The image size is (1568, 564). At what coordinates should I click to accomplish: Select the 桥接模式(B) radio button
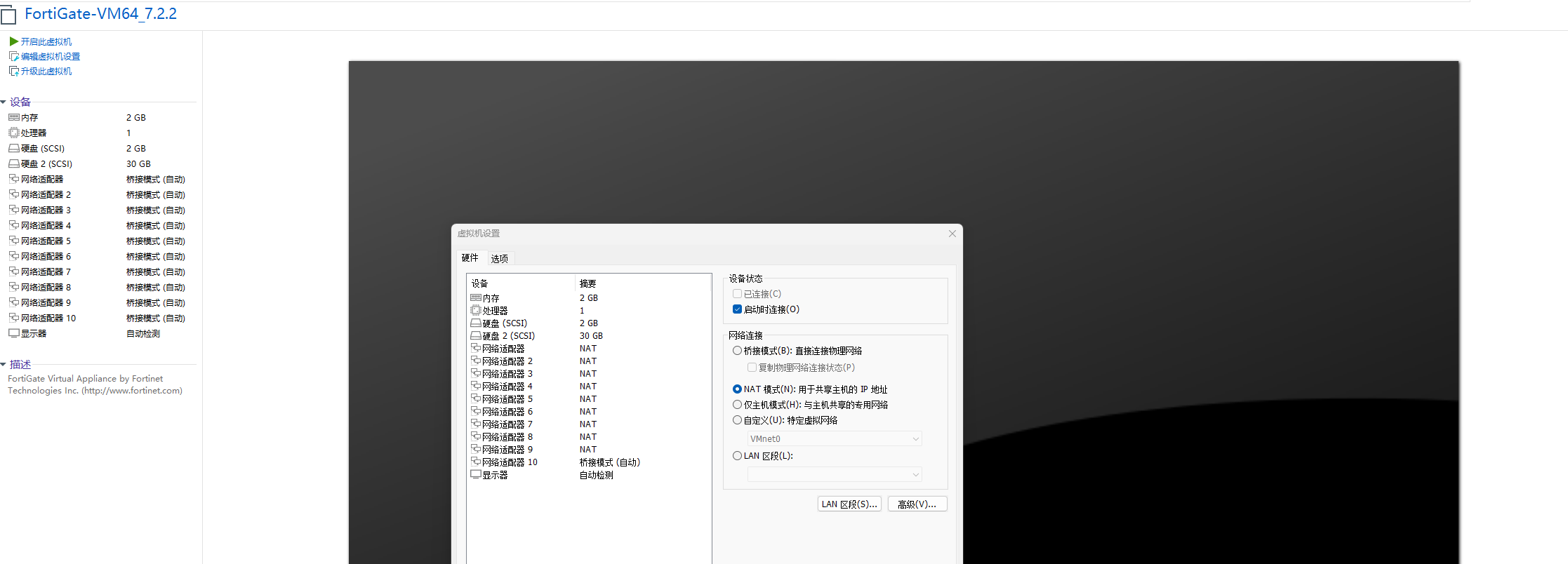click(737, 351)
